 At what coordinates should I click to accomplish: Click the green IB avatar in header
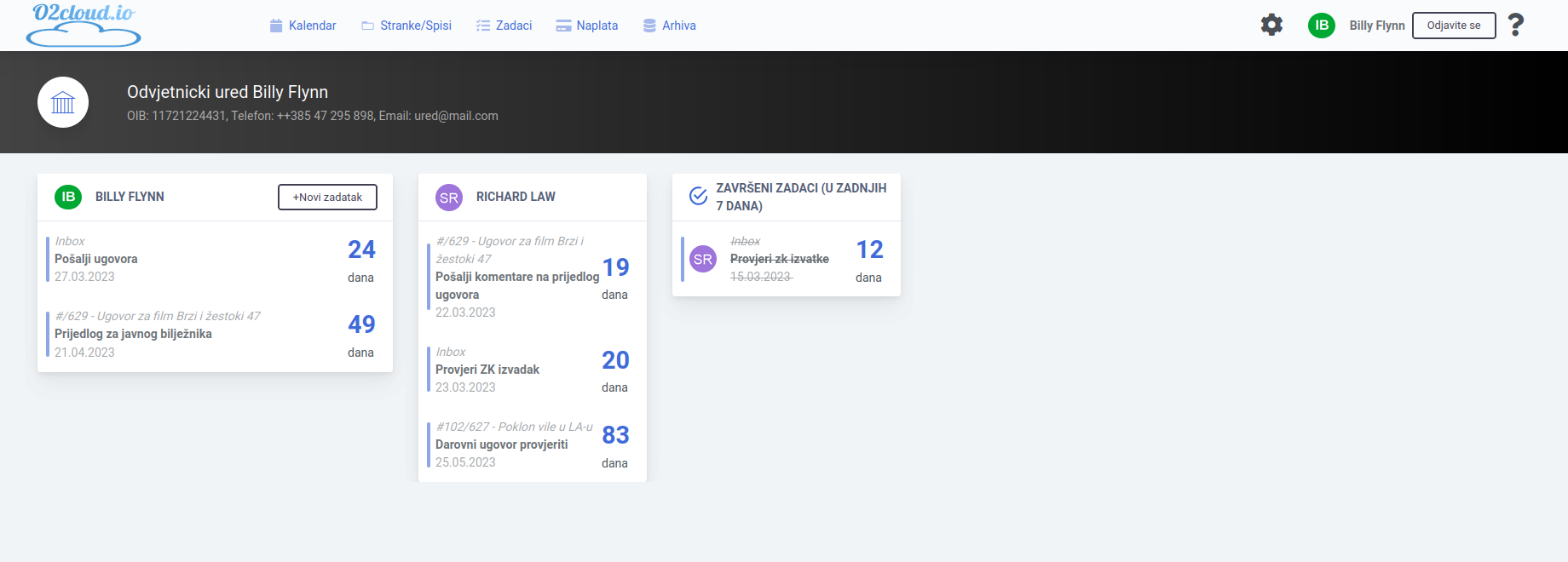click(x=1321, y=26)
